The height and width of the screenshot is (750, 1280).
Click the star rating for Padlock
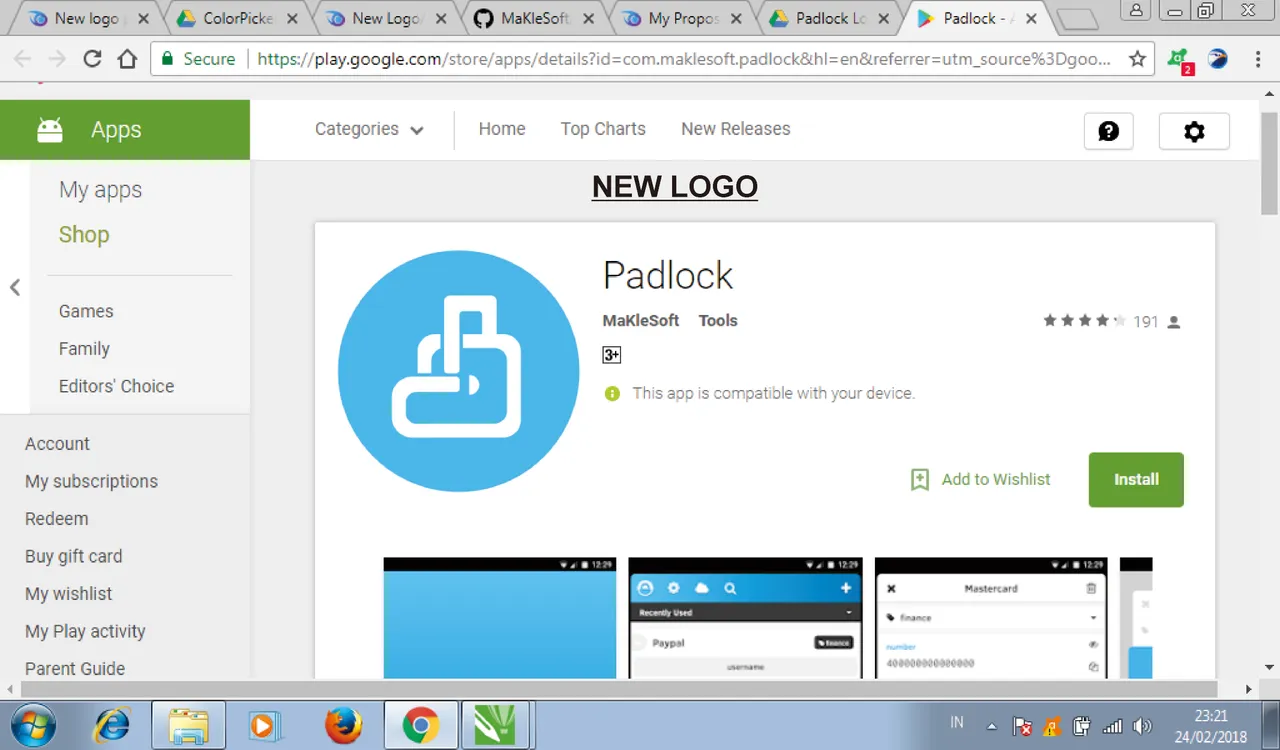[1084, 321]
